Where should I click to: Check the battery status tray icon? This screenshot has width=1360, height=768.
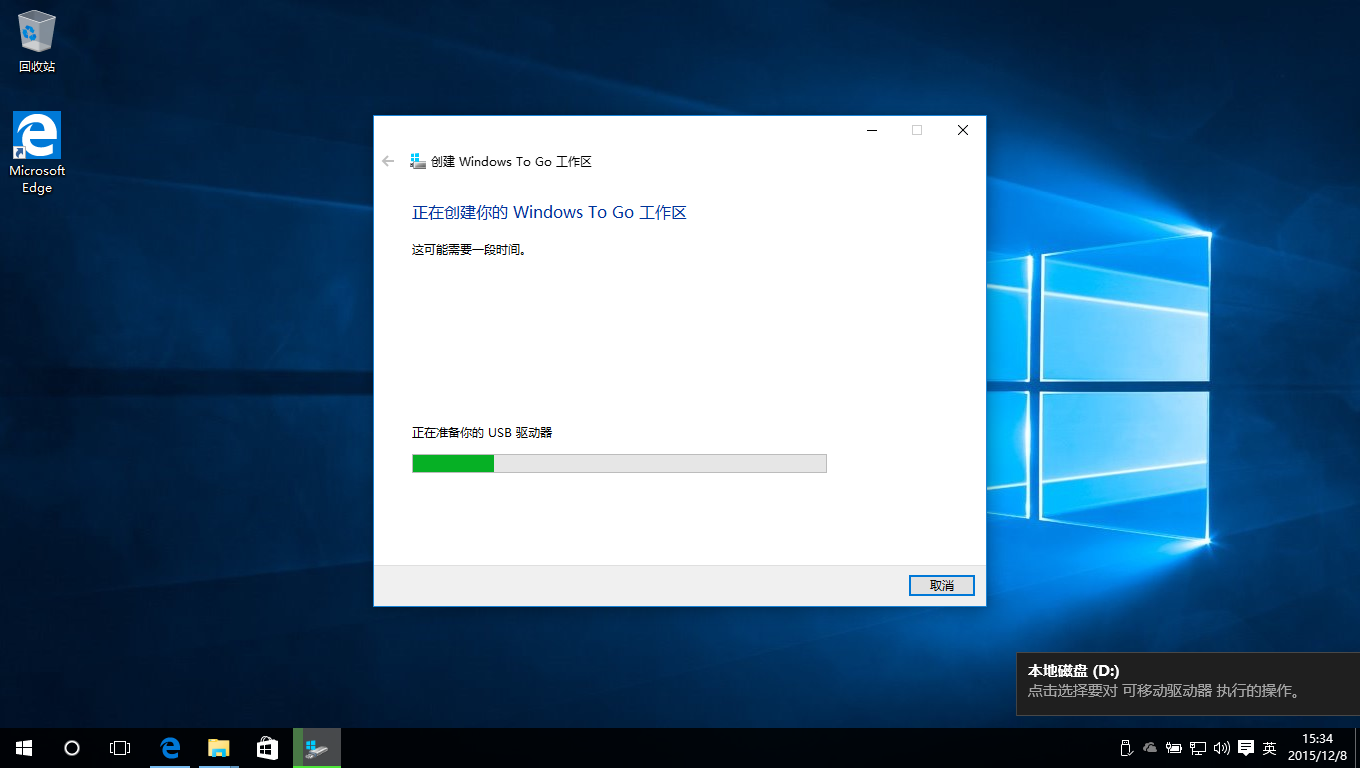click(1174, 747)
